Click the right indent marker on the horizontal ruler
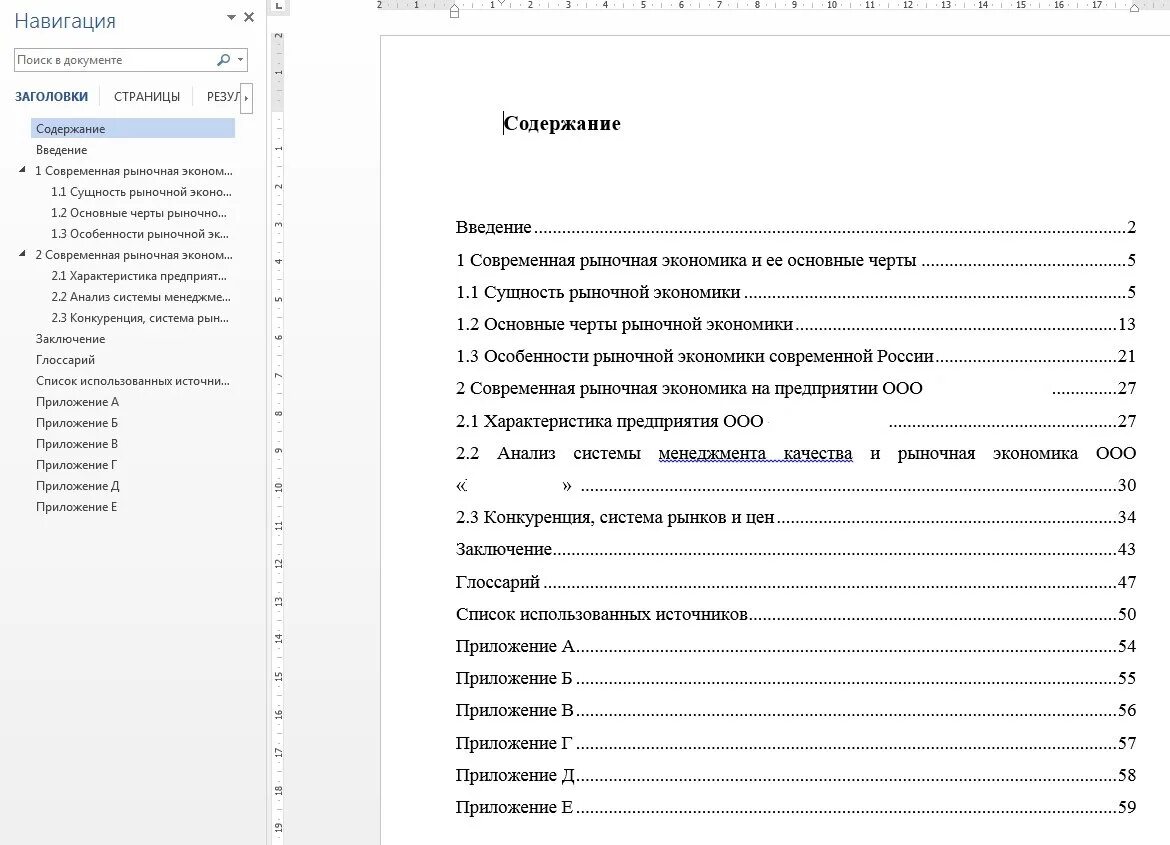The image size is (1170, 845). pyautogui.click(x=1134, y=8)
